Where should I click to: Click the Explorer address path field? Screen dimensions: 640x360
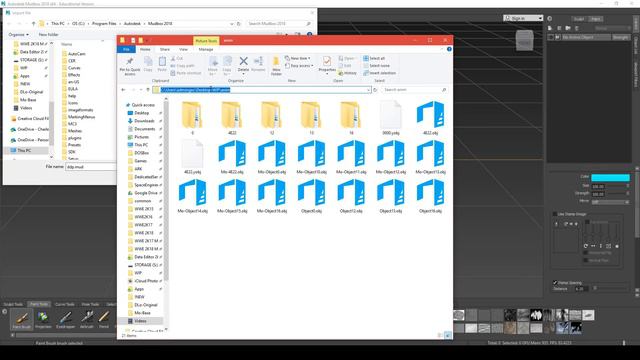(x=261, y=90)
